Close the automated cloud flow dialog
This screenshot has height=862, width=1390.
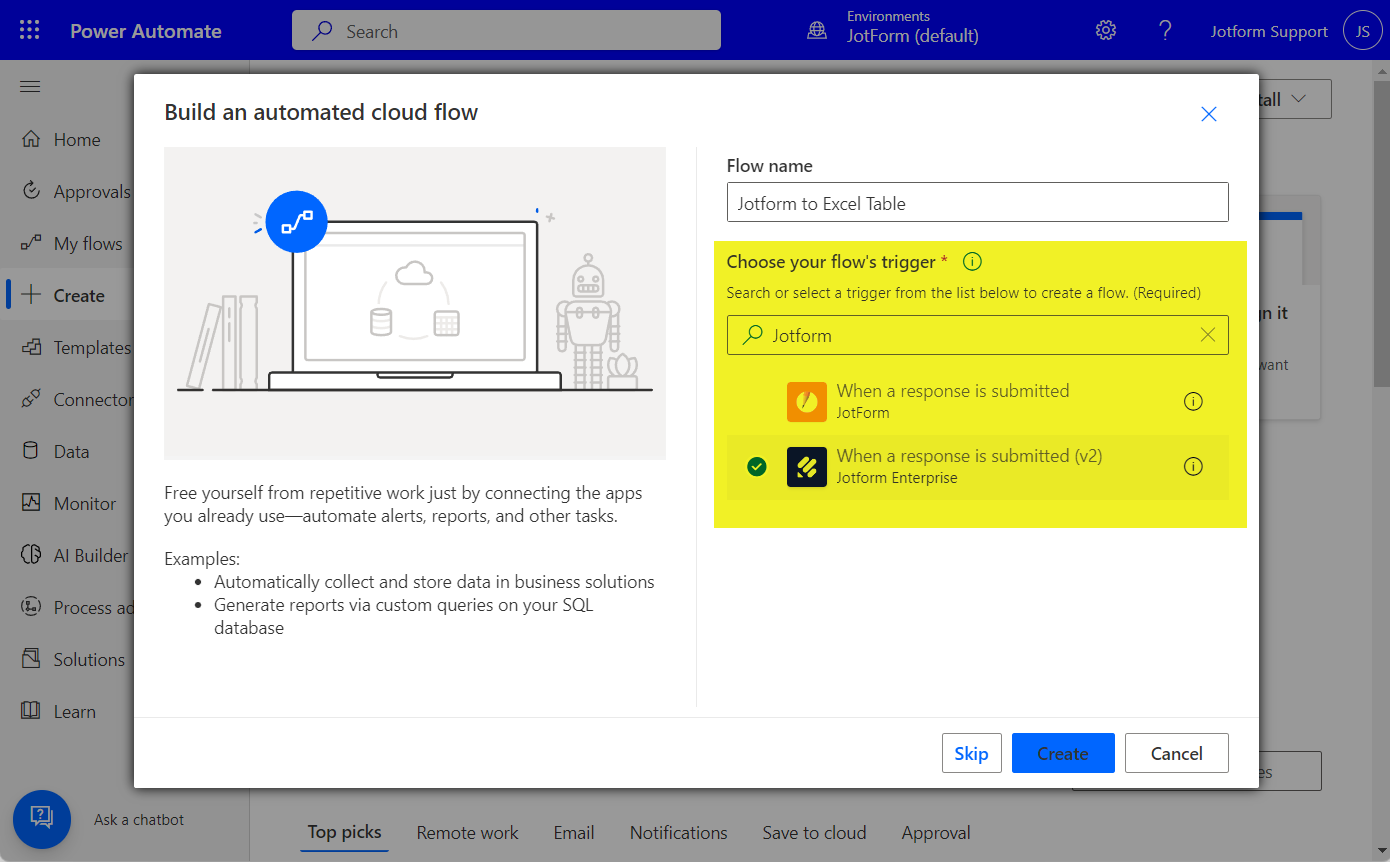pos(1208,114)
